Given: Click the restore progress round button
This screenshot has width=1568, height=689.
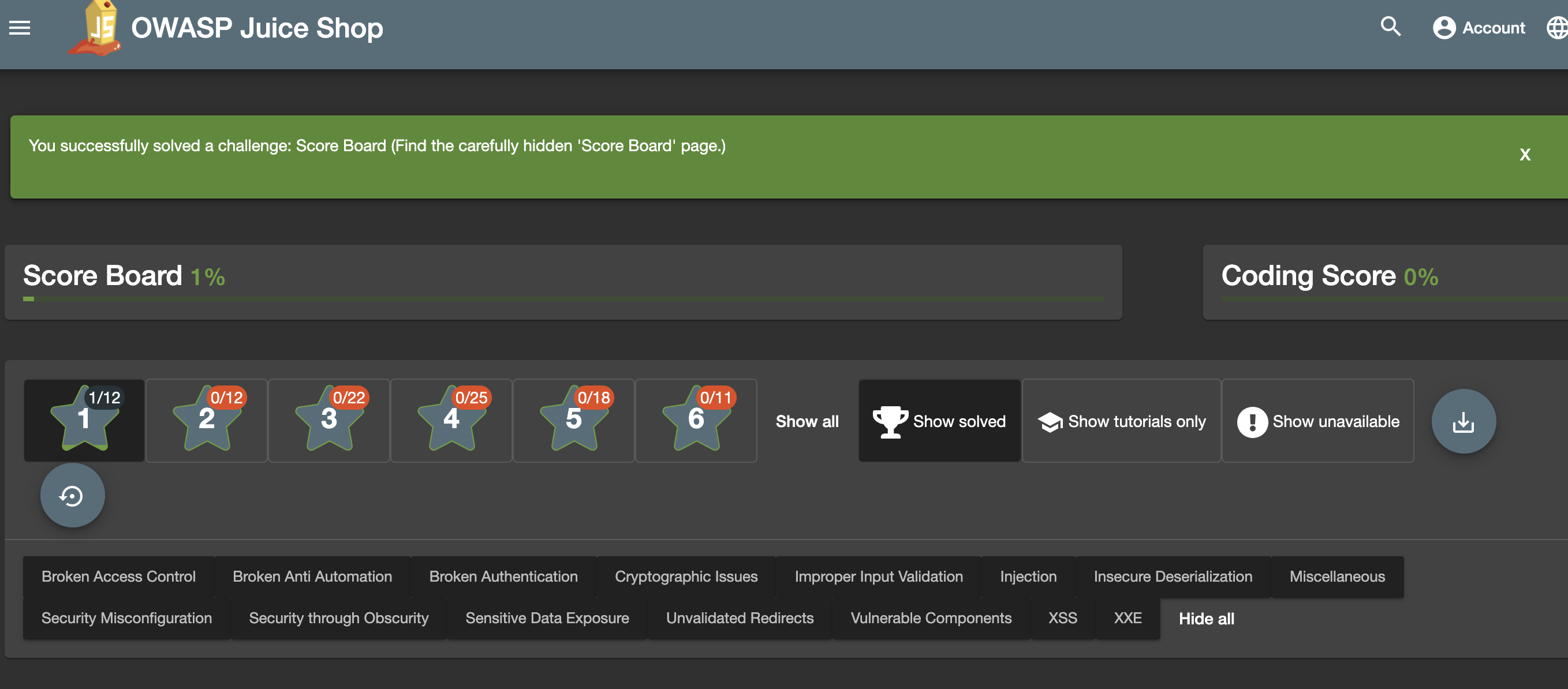Looking at the screenshot, I should (x=72, y=496).
